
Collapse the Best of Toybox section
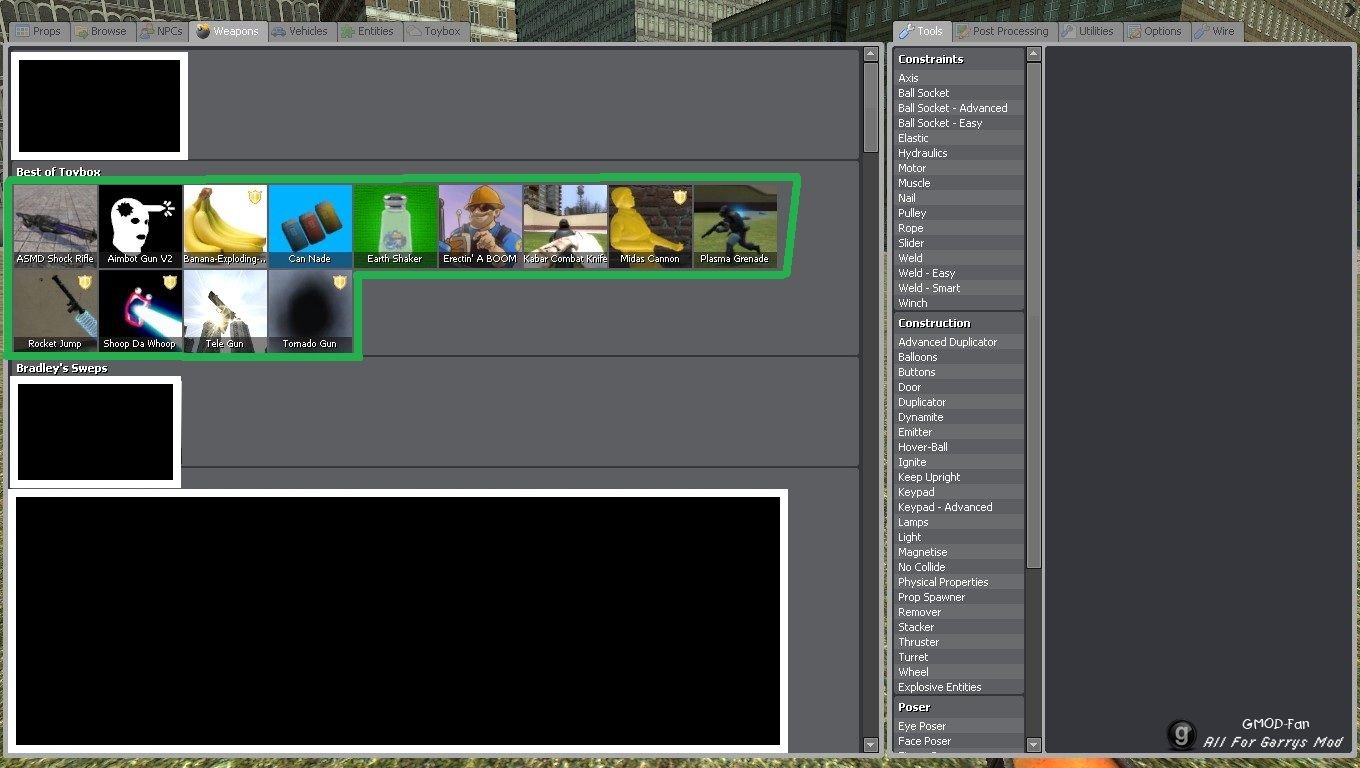435,172
